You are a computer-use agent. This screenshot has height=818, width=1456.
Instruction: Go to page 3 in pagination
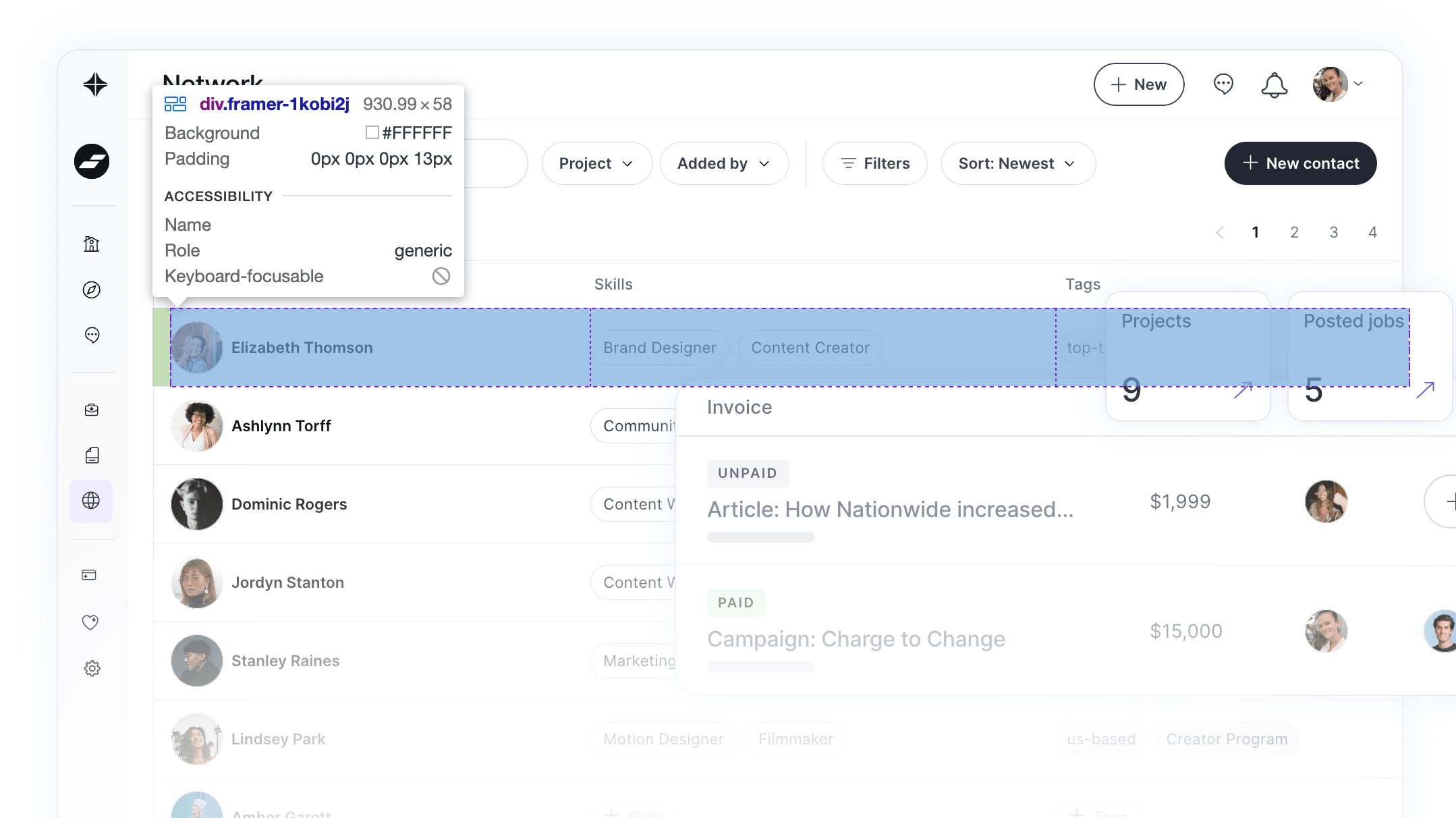click(x=1334, y=232)
